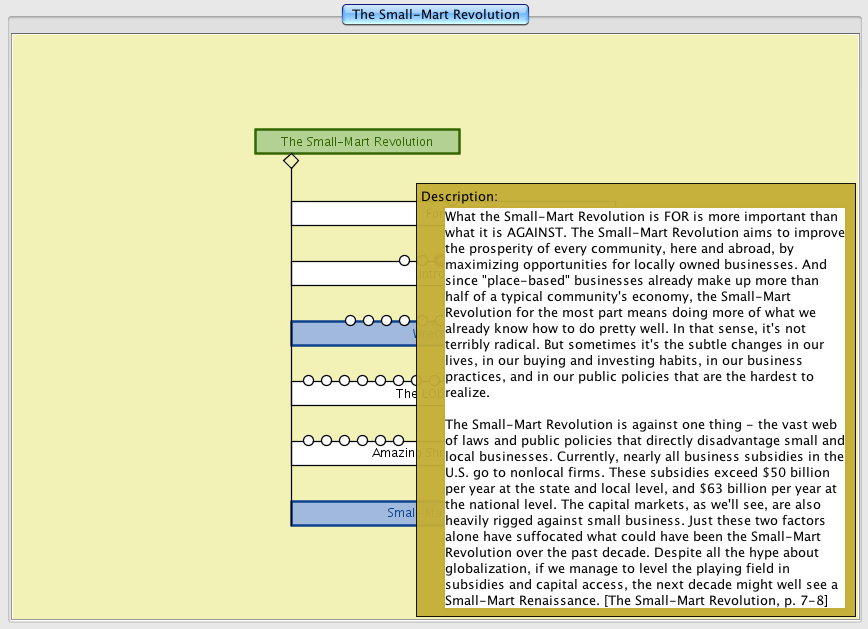The image size is (868, 629).
Task: Click the first circle above the 'The' node
Action: point(309,381)
